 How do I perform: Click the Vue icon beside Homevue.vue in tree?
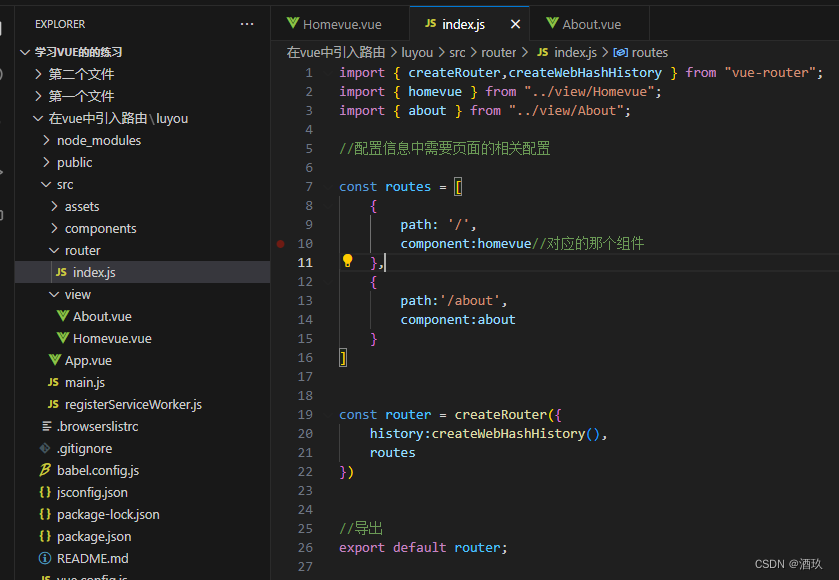[63, 338]
